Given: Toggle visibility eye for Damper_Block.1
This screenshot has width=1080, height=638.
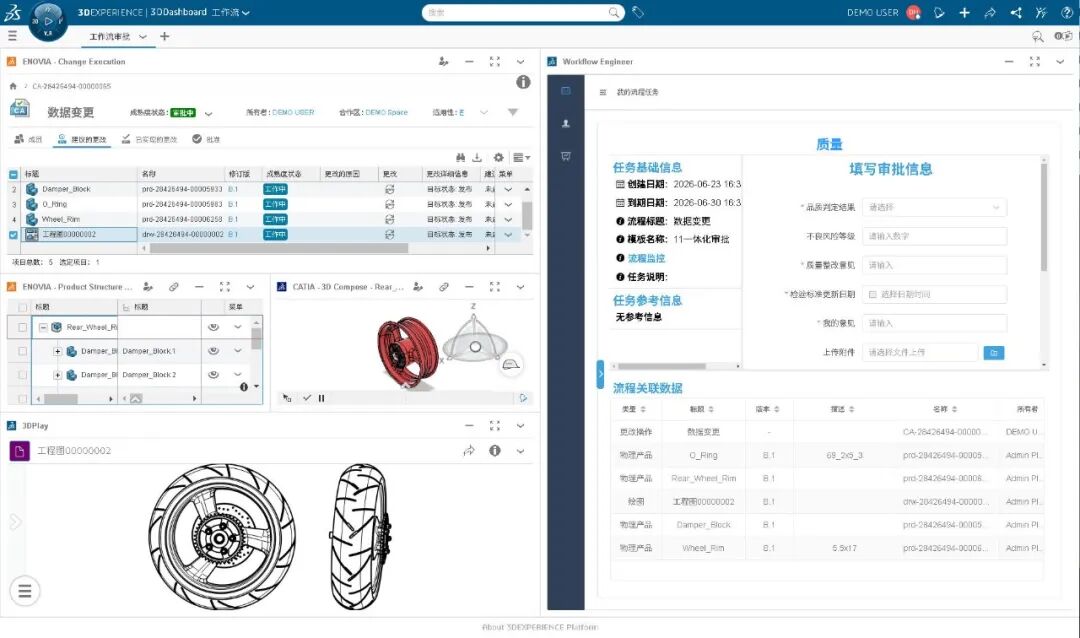Looking at the screenshot, I should click(x=214, y=351).
